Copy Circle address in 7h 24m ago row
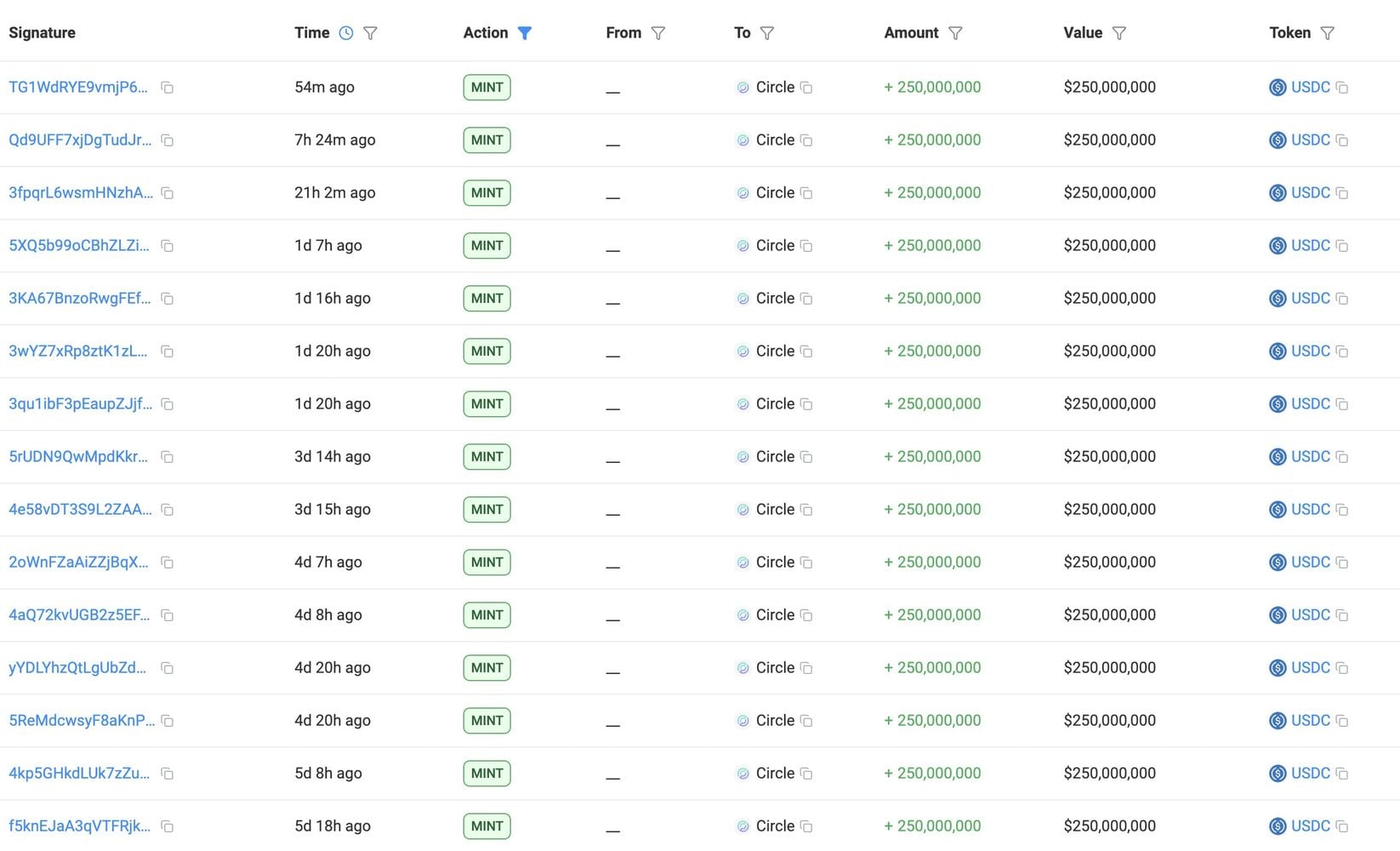 click(806, 140)
